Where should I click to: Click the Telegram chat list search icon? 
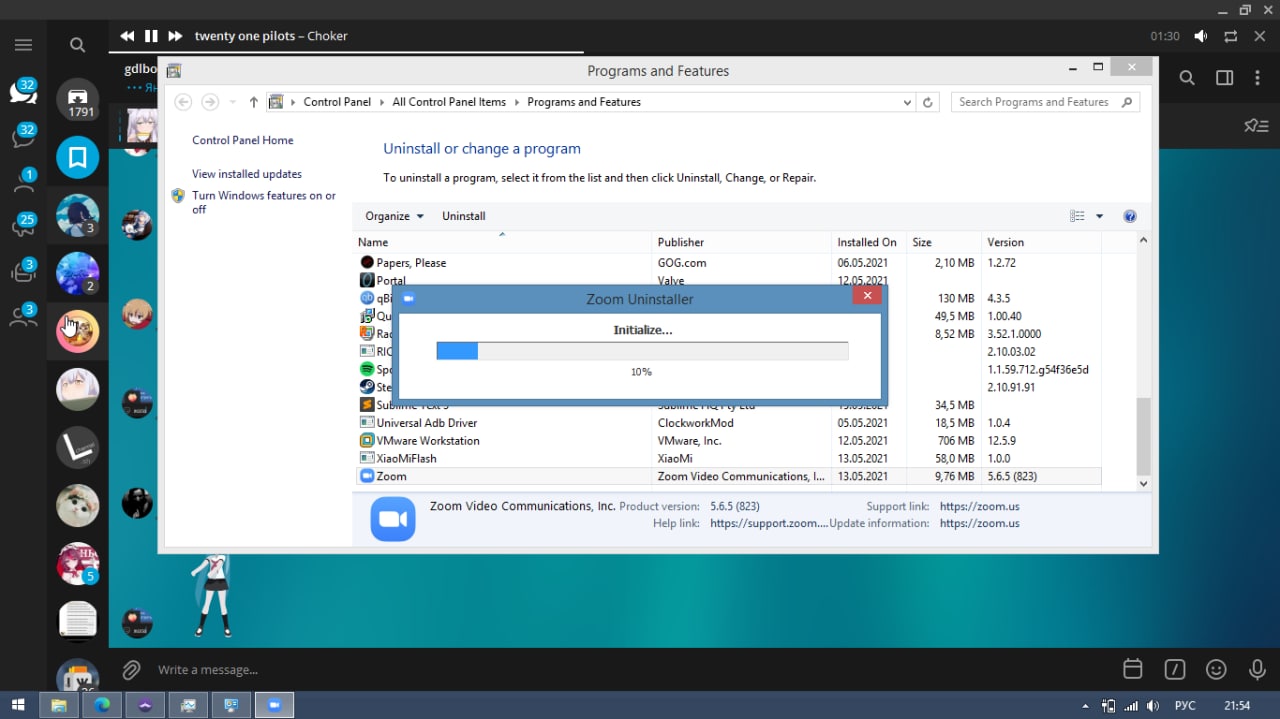click(77, 45)
